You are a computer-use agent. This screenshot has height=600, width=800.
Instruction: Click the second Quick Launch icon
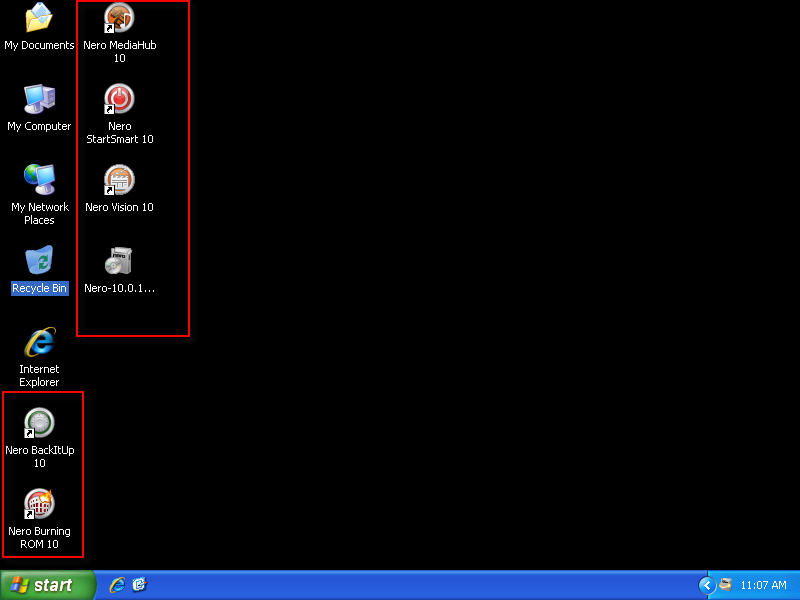tap(139, 585)
